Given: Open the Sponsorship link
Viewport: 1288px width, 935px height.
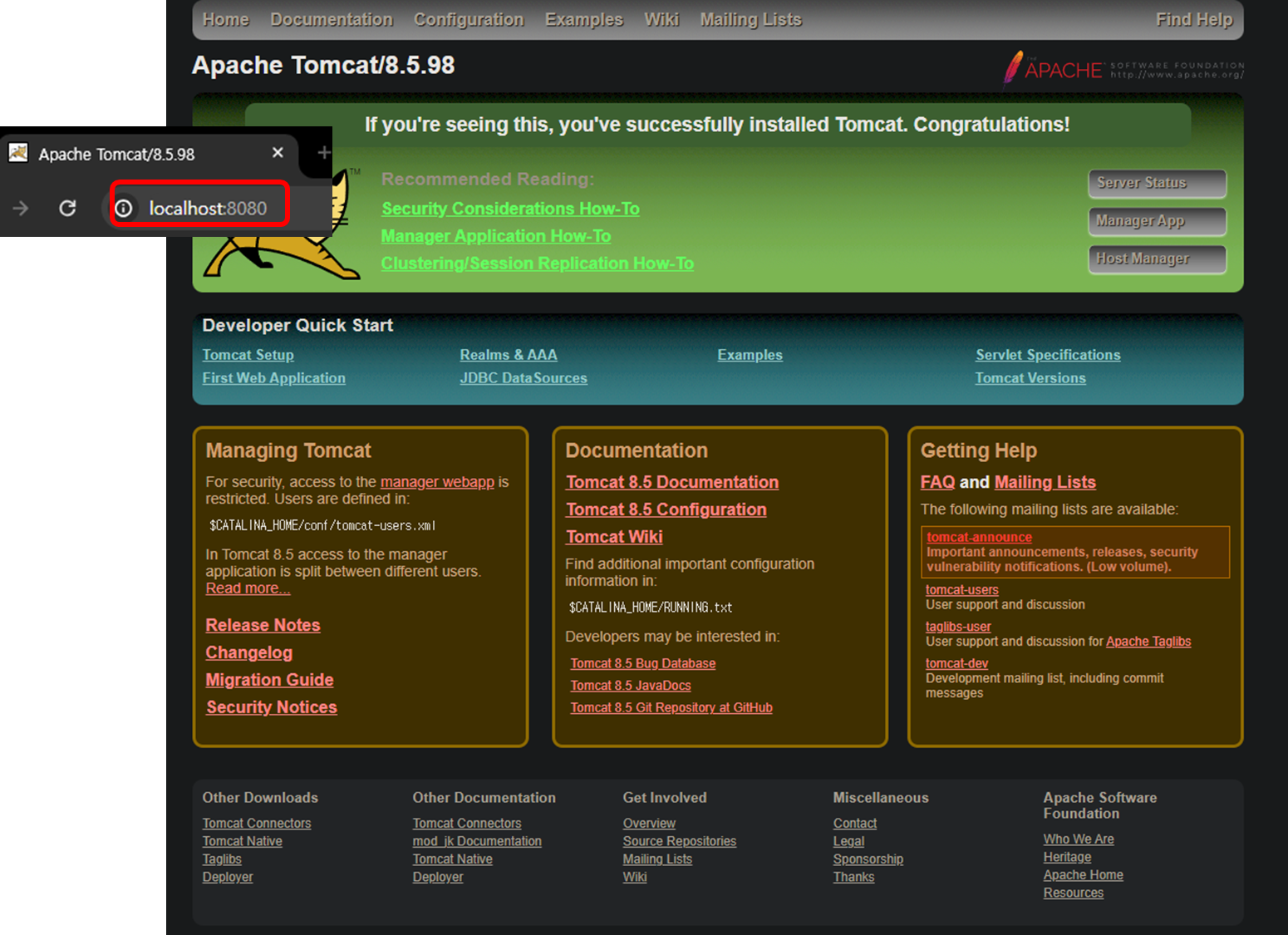Looking at the screenshot, I should pos(868,859).
